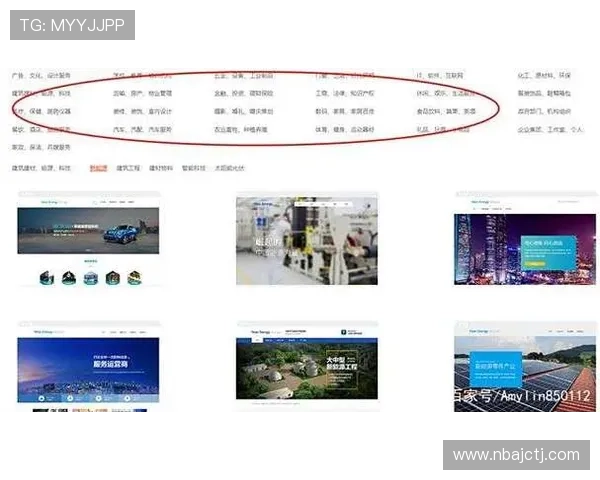Choose the 体育、健身、运动器材 category
The width and height of the screenshot is (600, 480).
(345, 129)
